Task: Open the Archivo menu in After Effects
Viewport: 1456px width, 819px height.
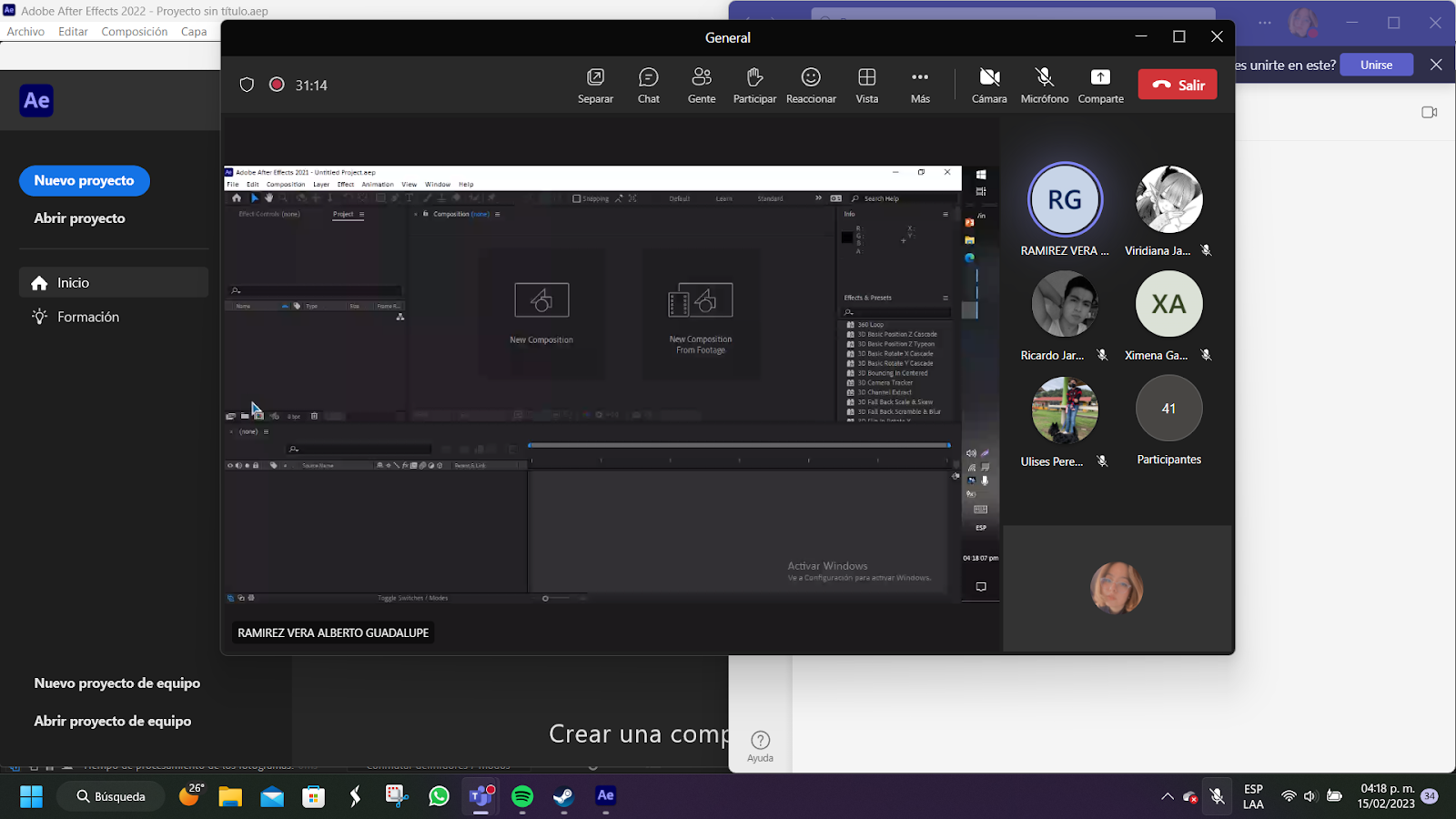Action: [25, 32]
